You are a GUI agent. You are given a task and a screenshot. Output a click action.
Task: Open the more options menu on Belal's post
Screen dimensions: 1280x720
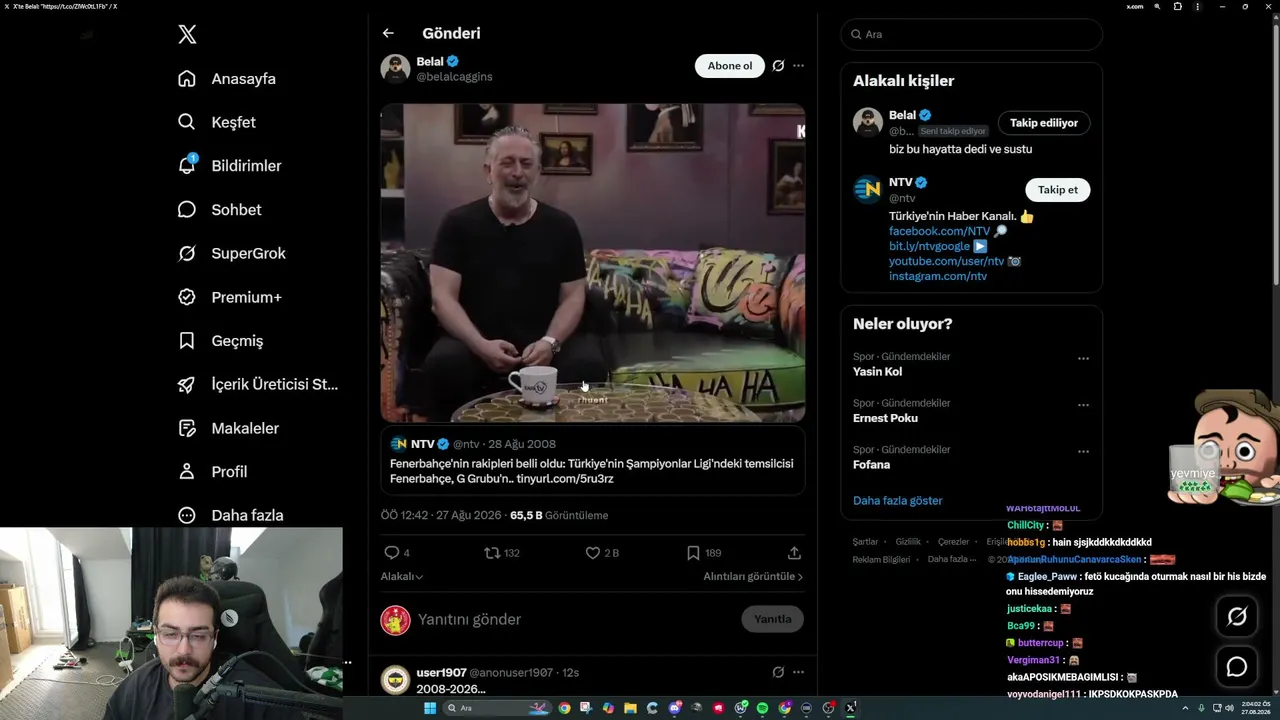point(798,66)
